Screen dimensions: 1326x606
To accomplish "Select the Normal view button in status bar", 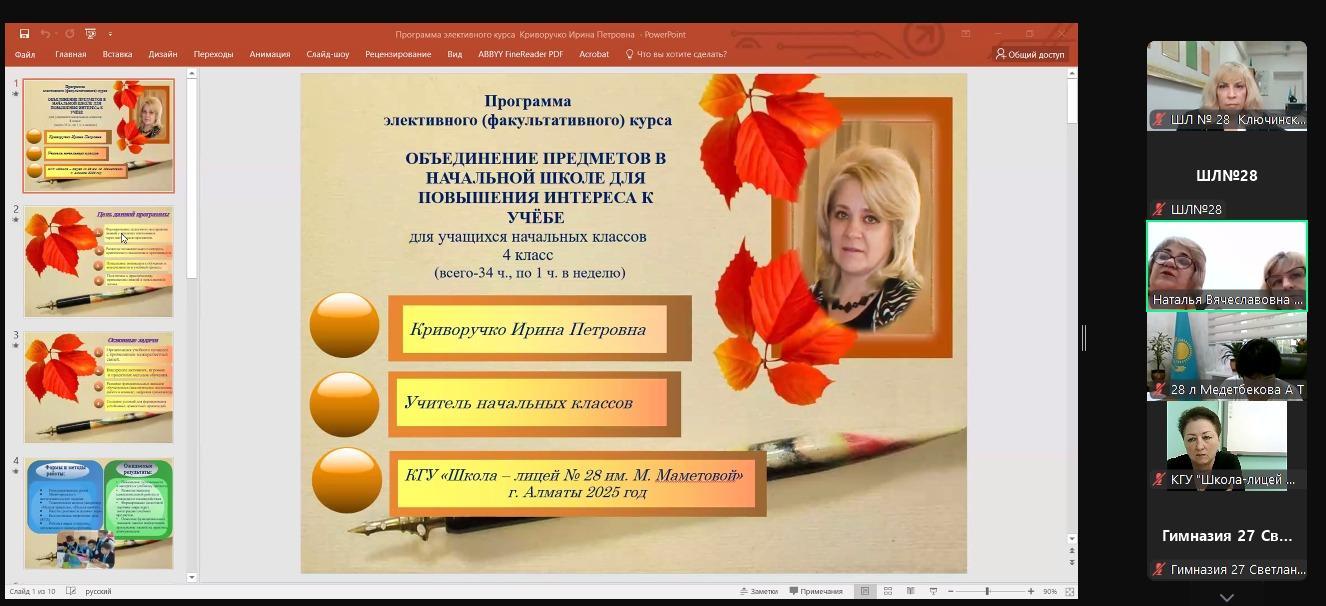I will [x=865, y=591].
